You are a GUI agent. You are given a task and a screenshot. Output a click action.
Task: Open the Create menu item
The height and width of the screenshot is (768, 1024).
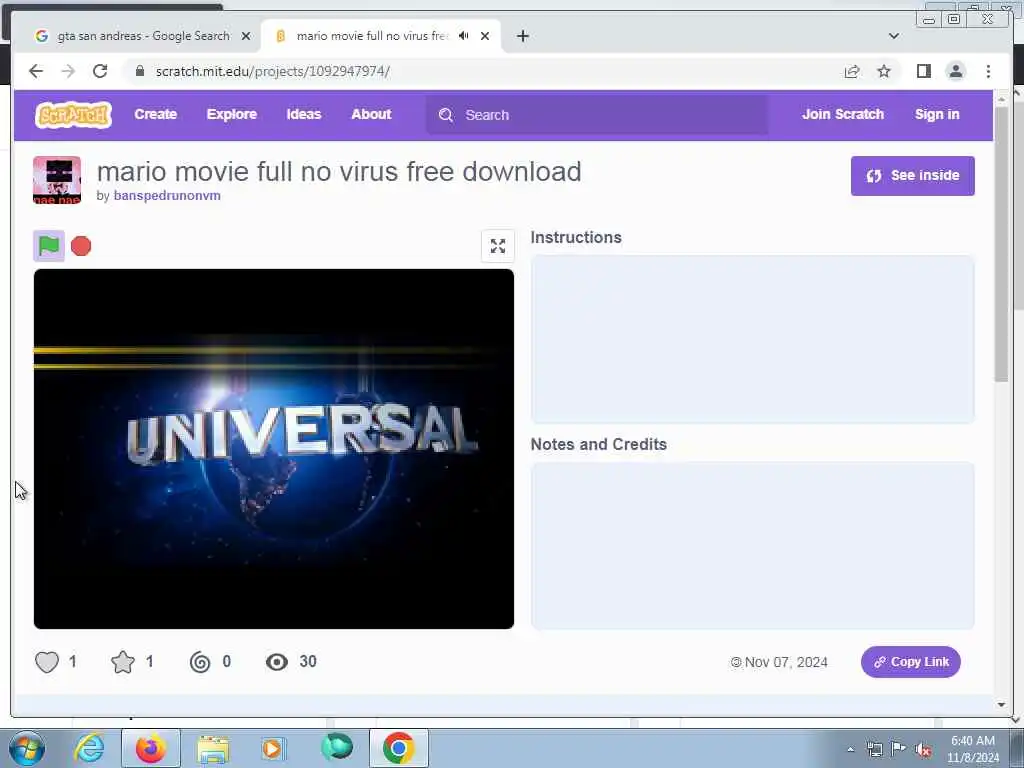pos(155,114)
